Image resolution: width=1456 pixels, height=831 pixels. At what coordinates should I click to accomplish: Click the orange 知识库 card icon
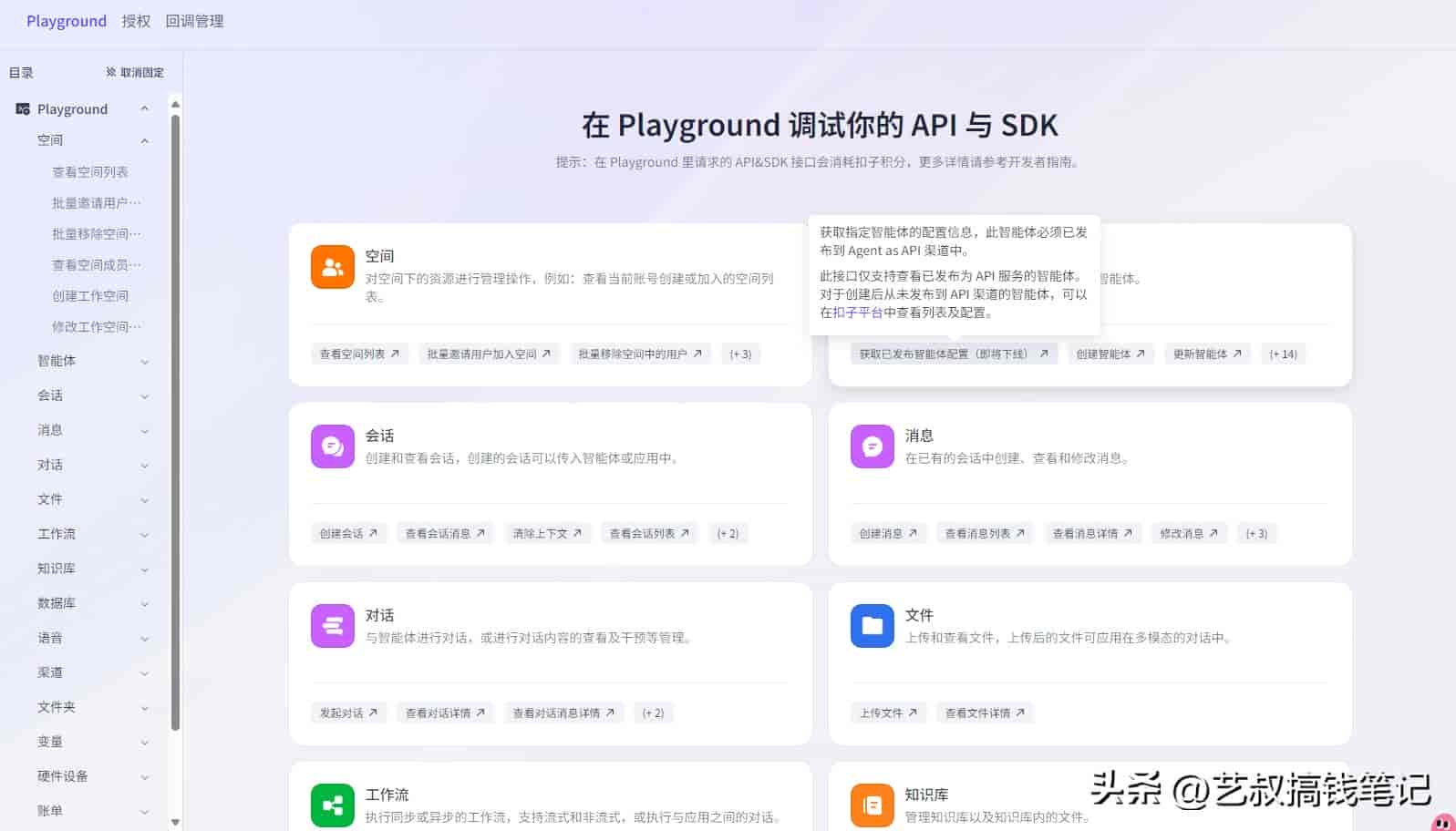(873, 805)
